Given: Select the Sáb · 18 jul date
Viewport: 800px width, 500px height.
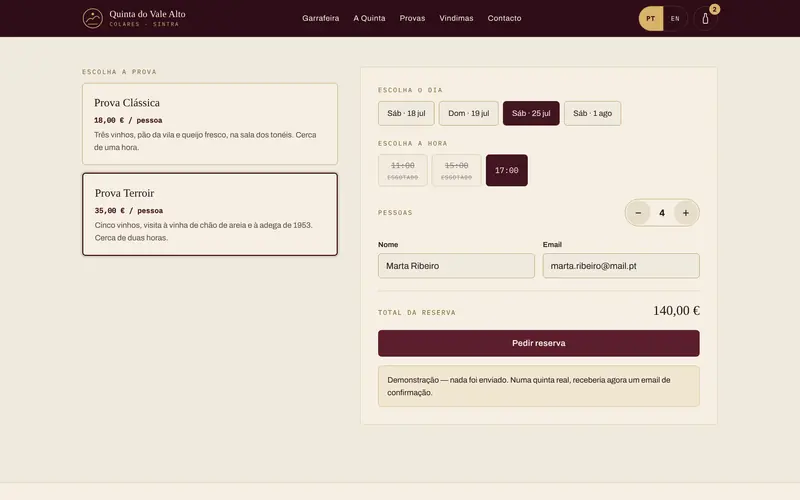Looking at the screenshot, I should click(406, 113).
